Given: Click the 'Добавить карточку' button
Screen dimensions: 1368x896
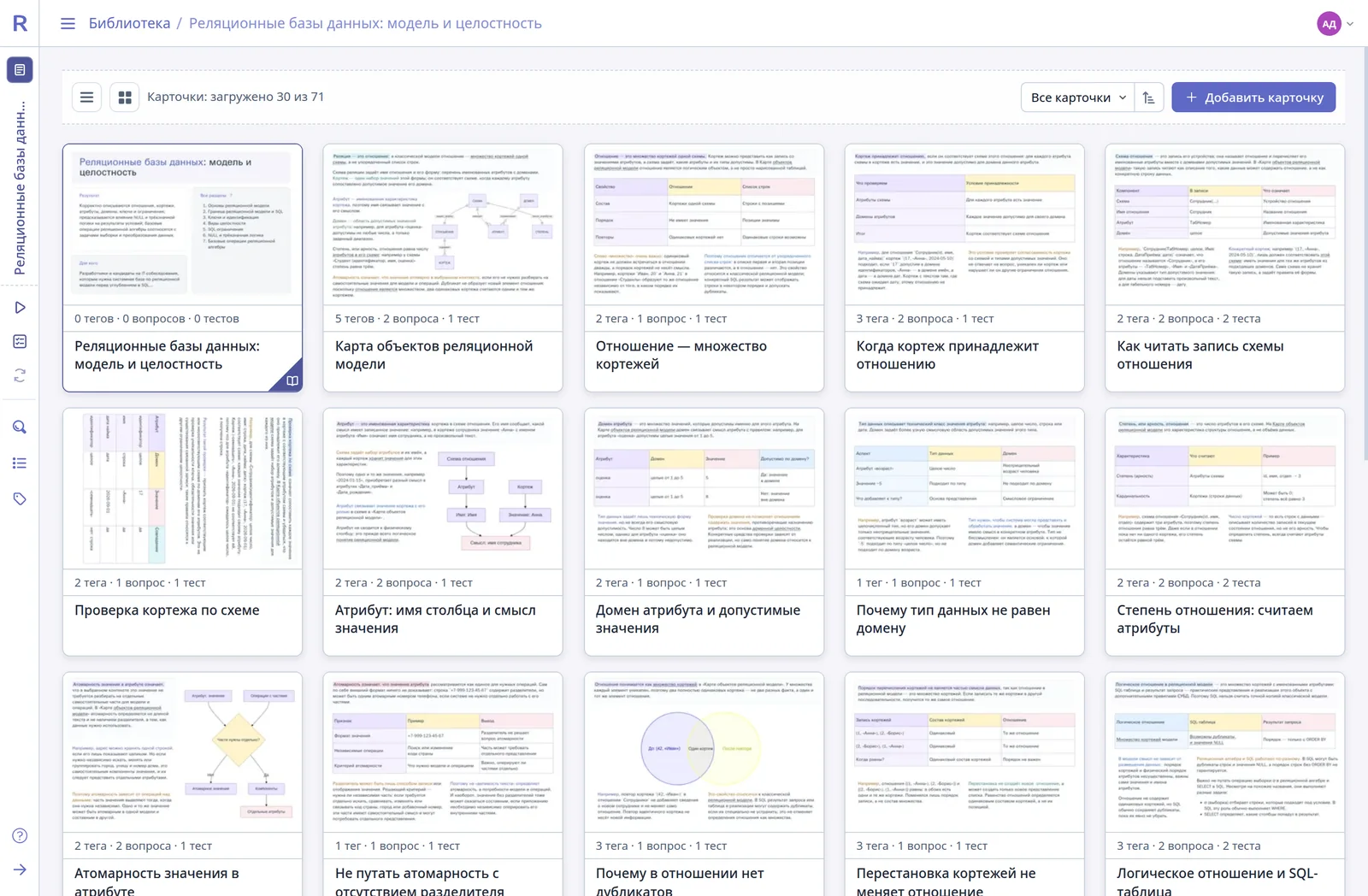Looking at the screenshot, I should (x=1253, y=97).
